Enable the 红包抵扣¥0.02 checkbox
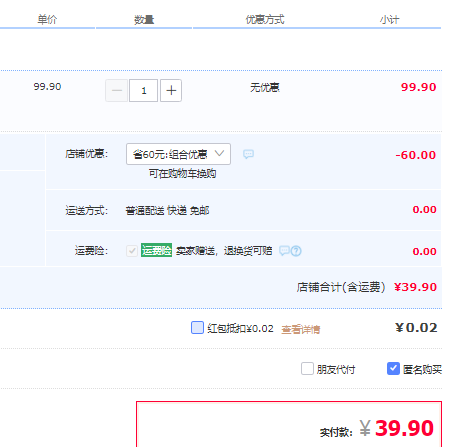 197,327
